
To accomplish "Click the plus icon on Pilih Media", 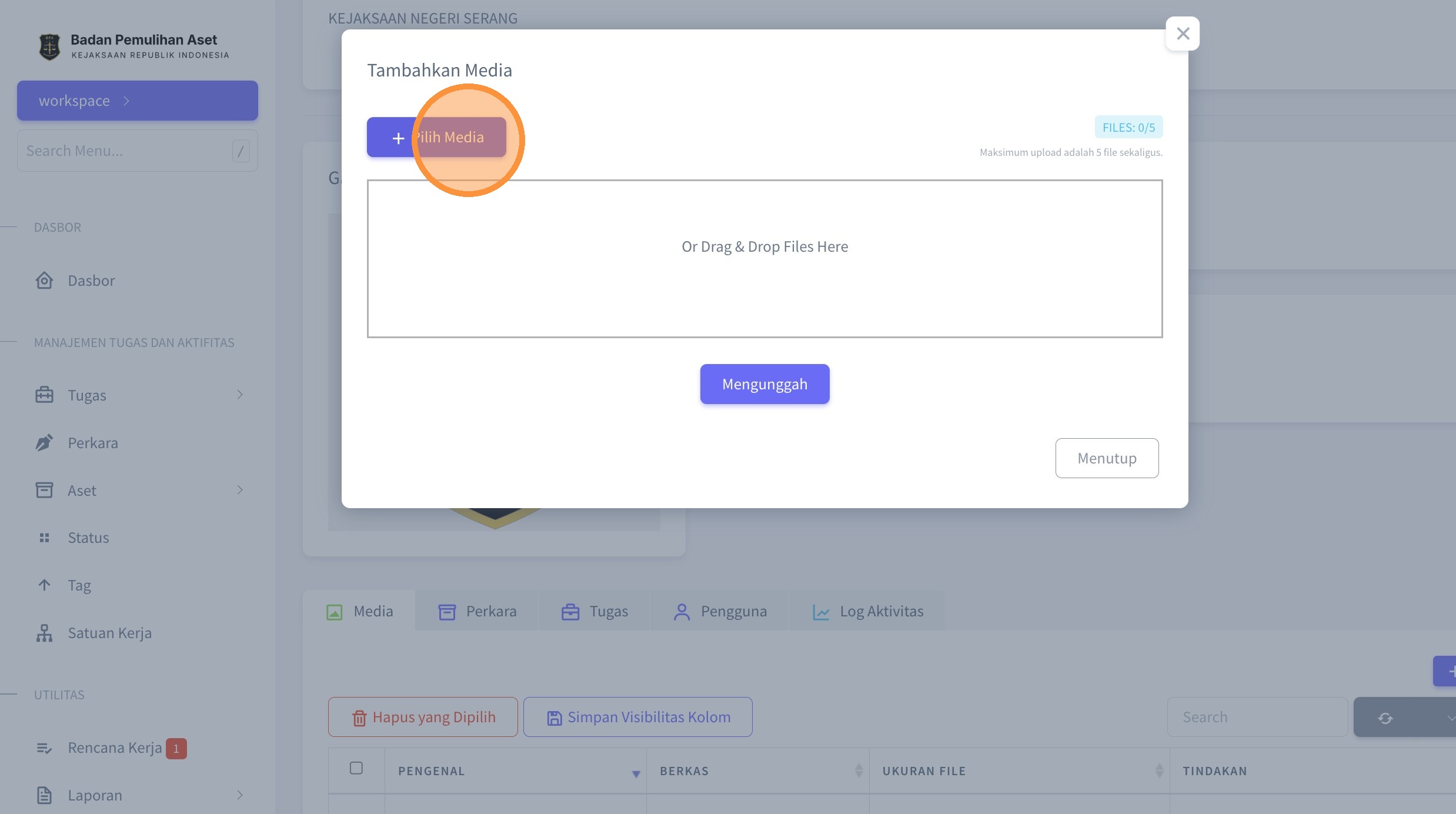I will point(398,138).
